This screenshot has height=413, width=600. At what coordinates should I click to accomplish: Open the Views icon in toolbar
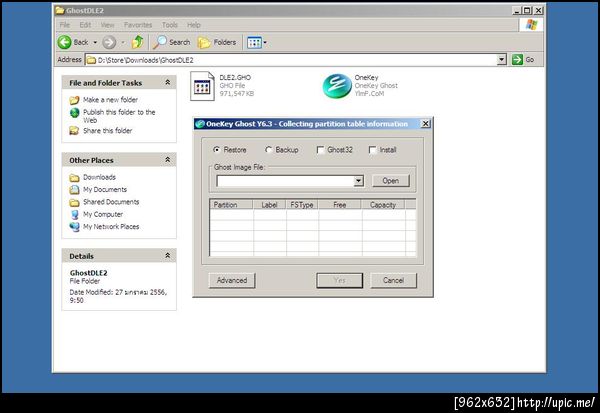click(254, 42)
